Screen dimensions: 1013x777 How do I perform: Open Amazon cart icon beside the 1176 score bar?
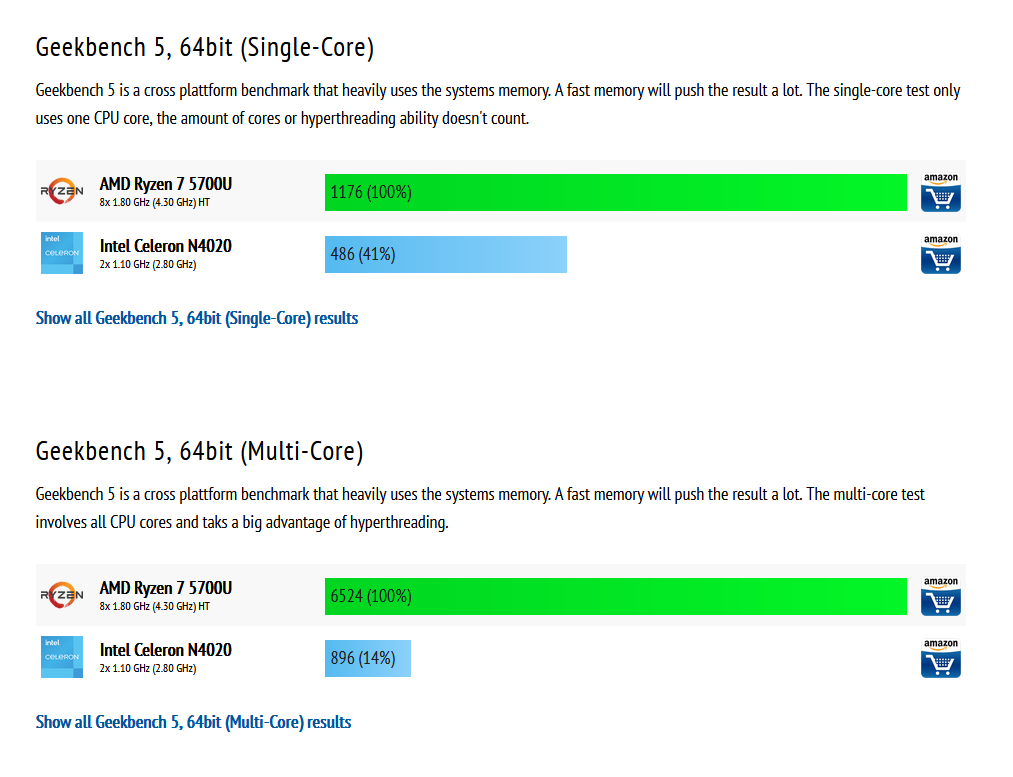tap(940, 192)
